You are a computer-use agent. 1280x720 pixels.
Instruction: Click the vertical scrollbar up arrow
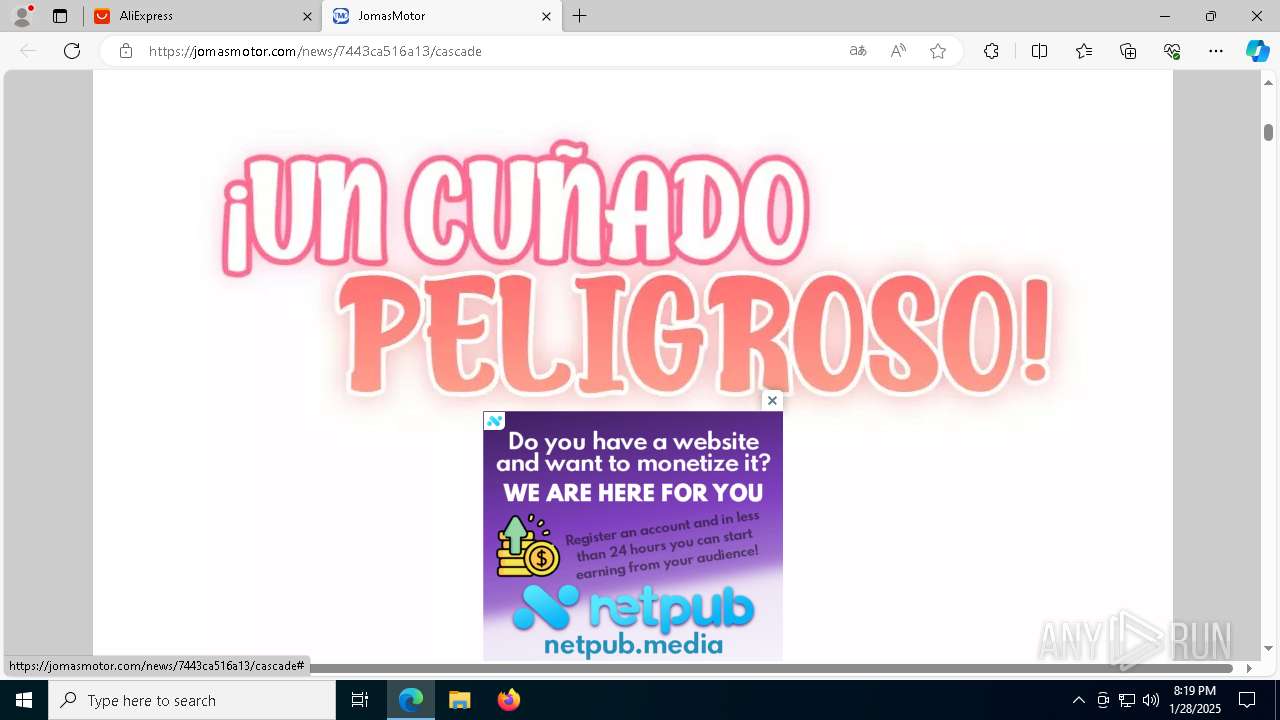click(1268, 83)
